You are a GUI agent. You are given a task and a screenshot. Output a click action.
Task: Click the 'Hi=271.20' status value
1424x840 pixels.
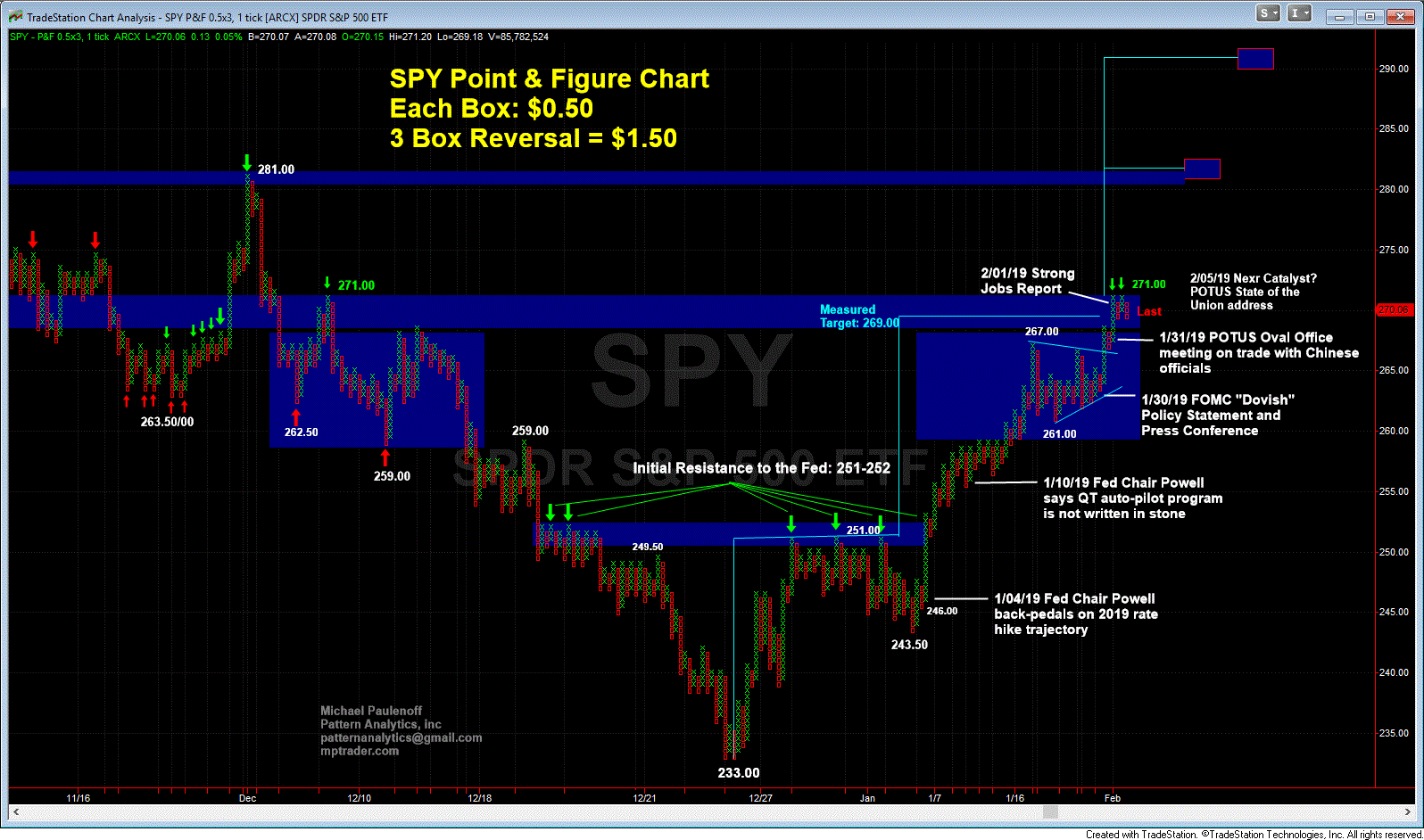[410, 37]
